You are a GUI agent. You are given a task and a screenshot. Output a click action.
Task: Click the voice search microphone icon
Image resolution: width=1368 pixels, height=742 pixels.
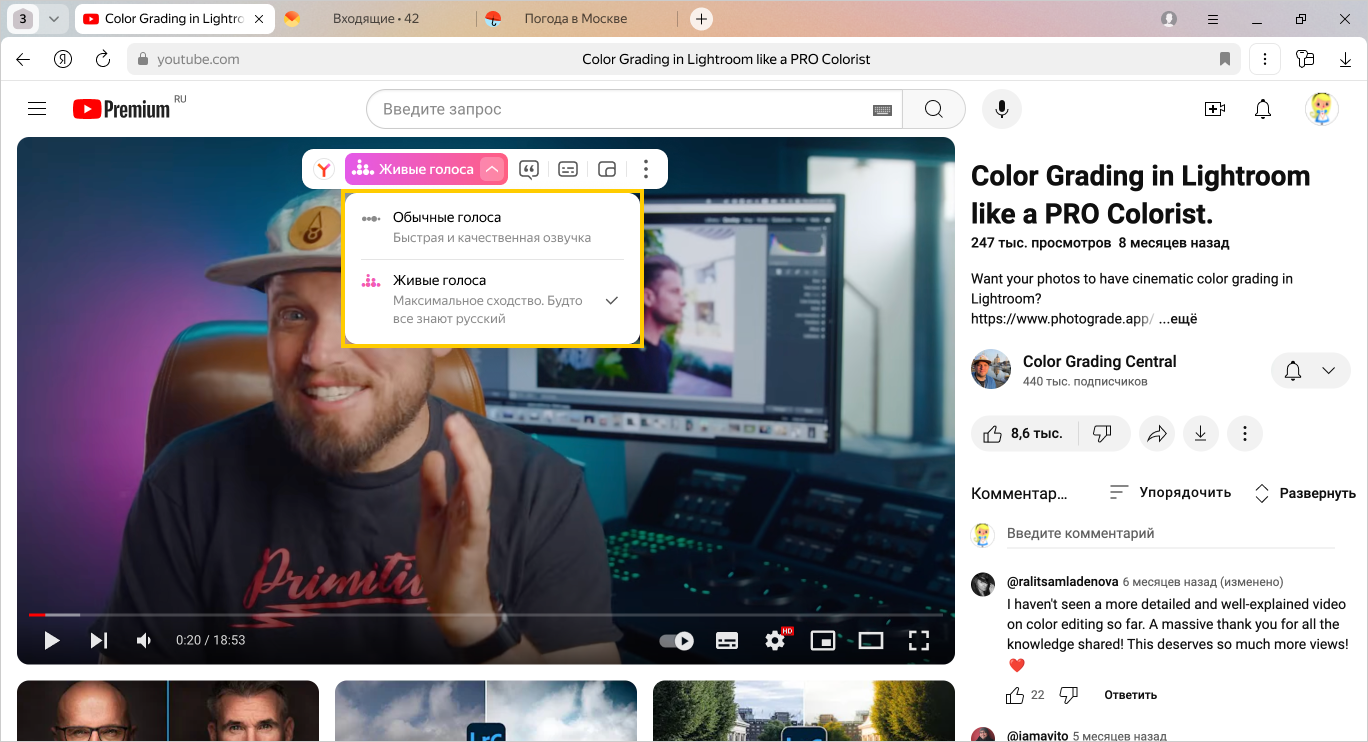point(1001,109)
